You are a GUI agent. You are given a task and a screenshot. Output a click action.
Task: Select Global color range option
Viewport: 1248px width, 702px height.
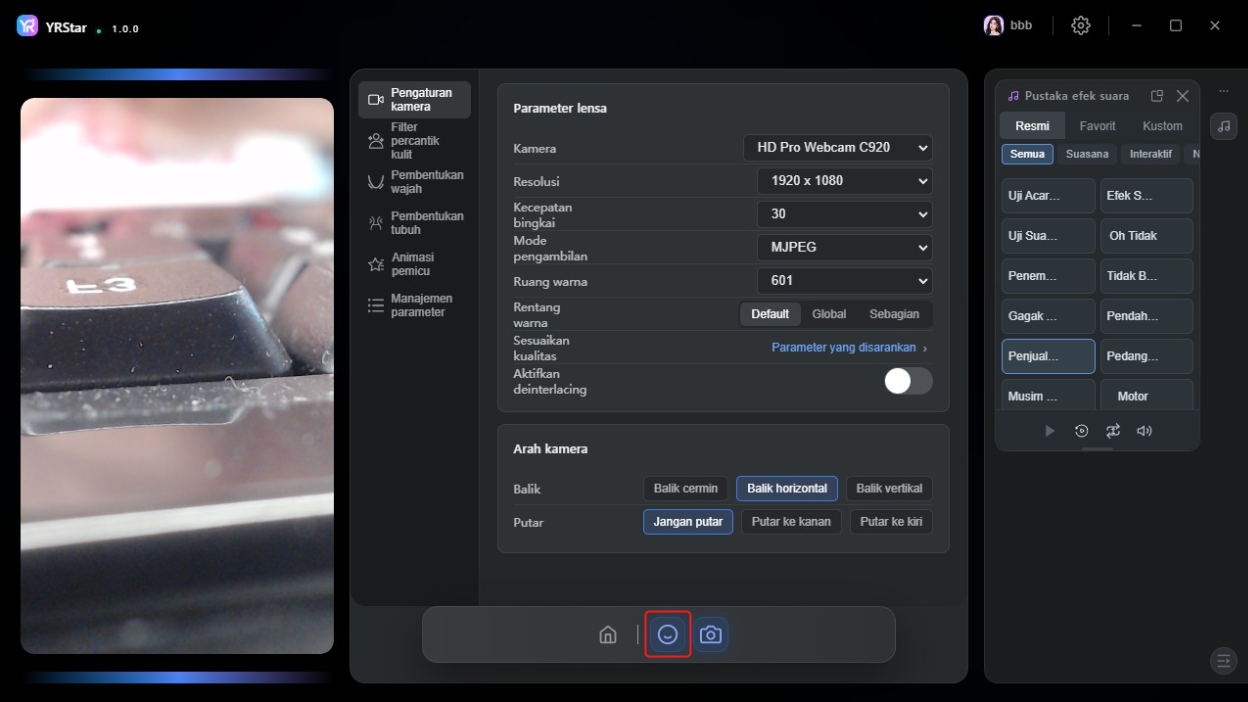[x=829, y=314]
